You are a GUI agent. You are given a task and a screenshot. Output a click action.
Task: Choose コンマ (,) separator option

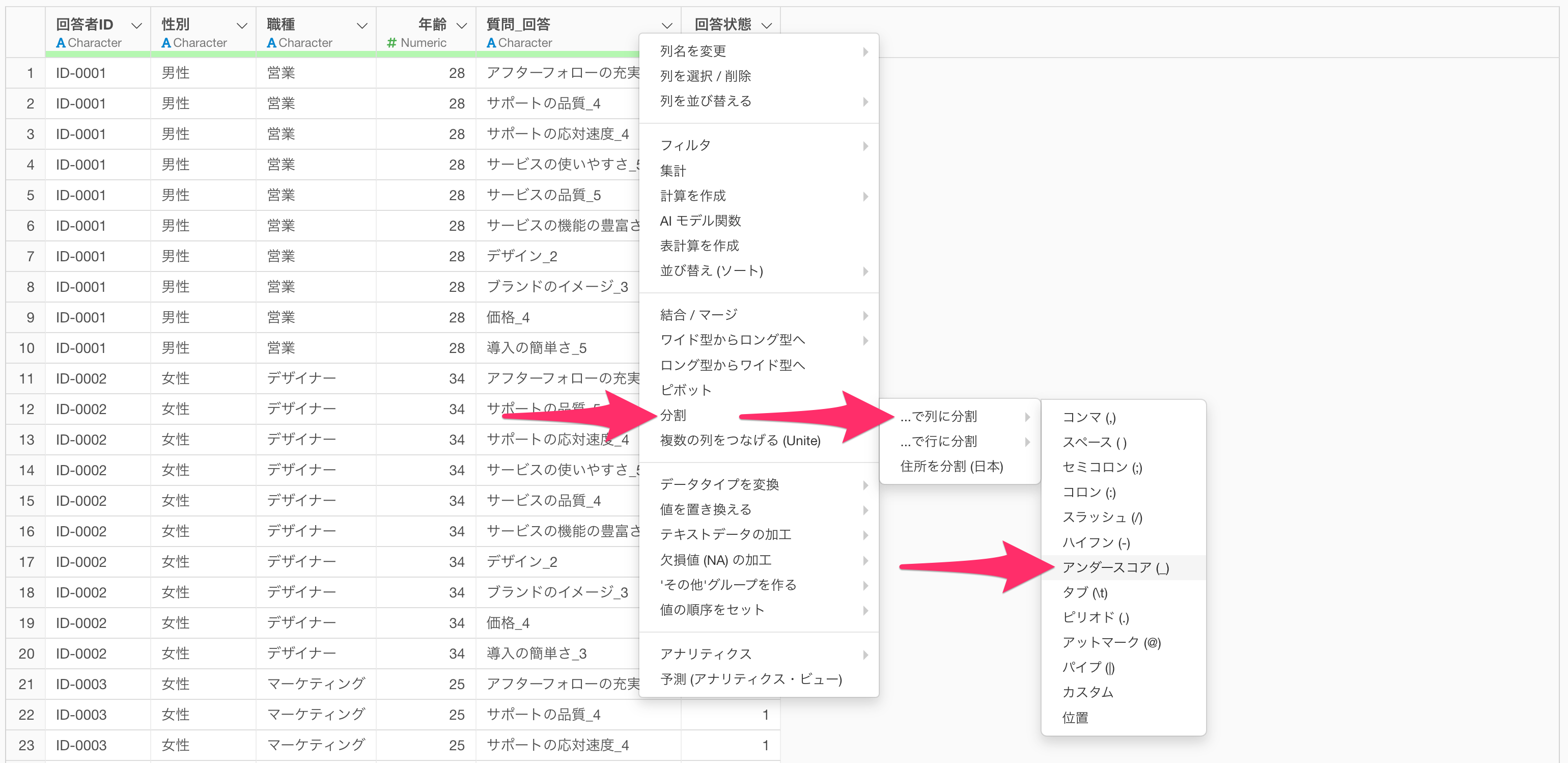[x=1088, y=417]
